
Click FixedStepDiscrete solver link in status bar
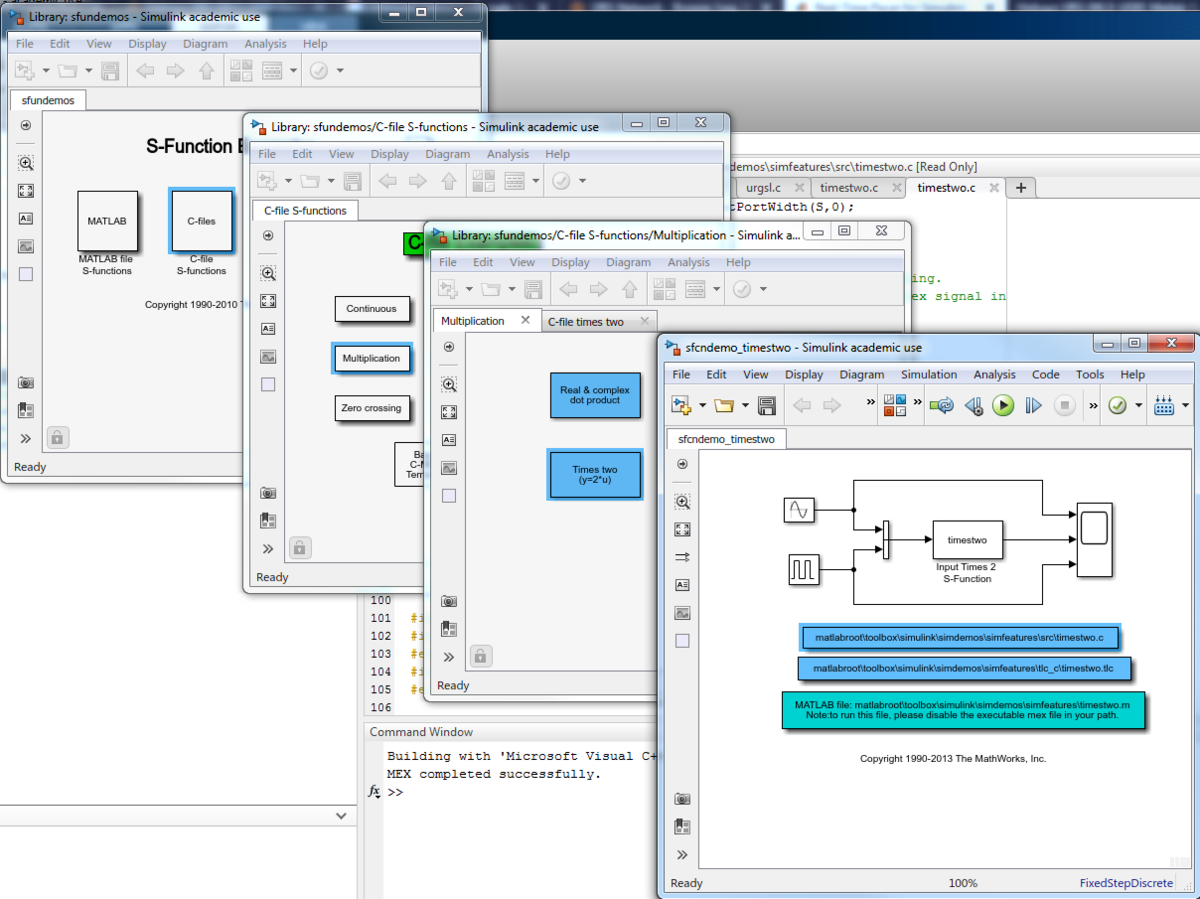1126,883
